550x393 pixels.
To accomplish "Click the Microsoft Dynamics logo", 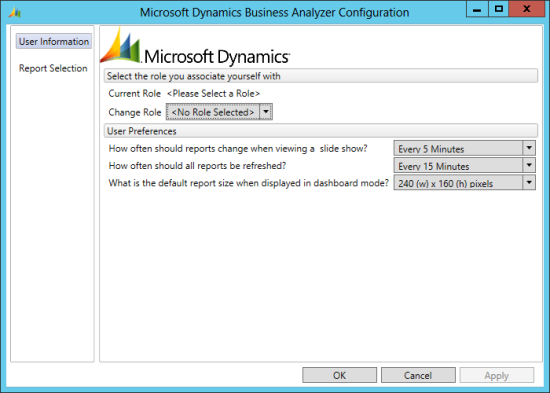I will [x=195, y=47].
